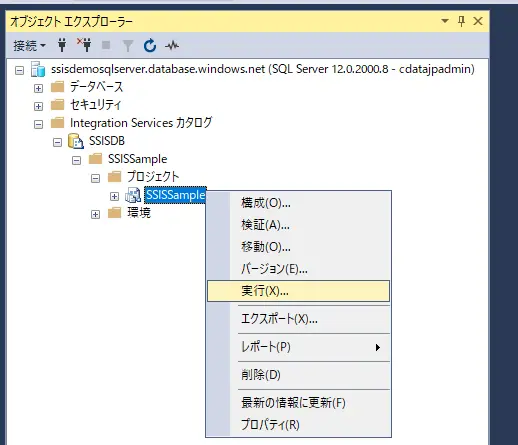Screen dimensions: 518x445
Task: Click the SSISSample project package icon
Action: pyautogui.click(x=133, y=195)
